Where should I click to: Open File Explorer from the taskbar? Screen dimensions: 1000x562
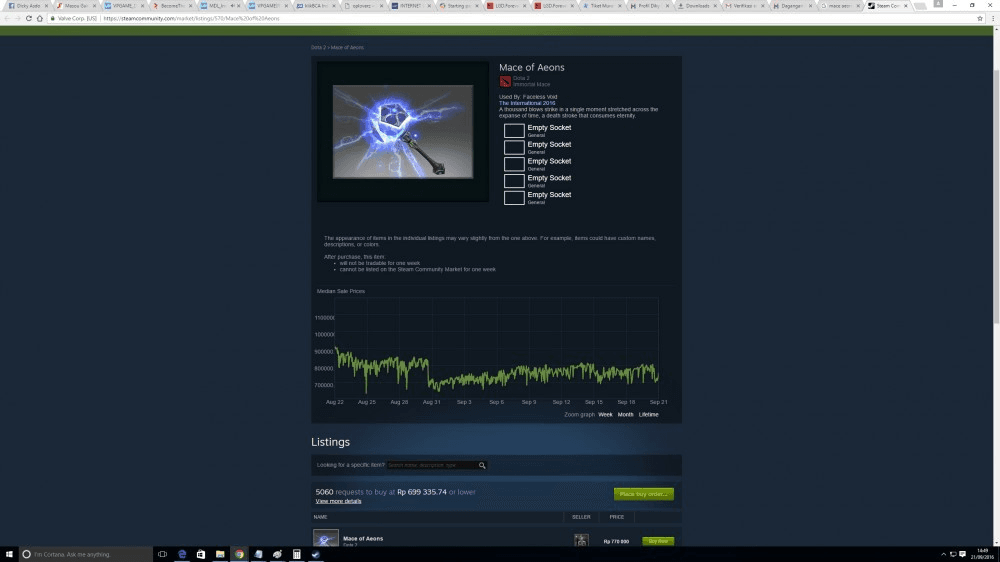click(220, 554)
